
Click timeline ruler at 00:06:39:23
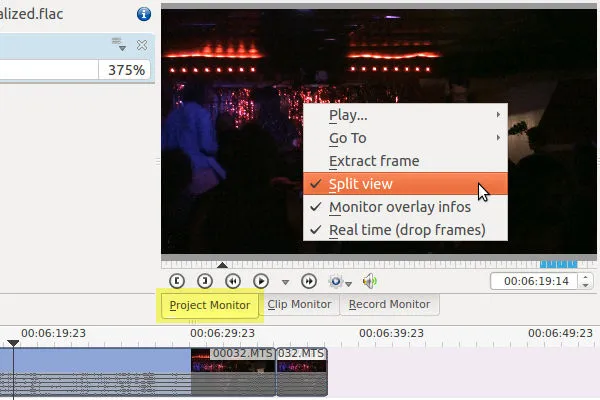(x=391, y=333)
